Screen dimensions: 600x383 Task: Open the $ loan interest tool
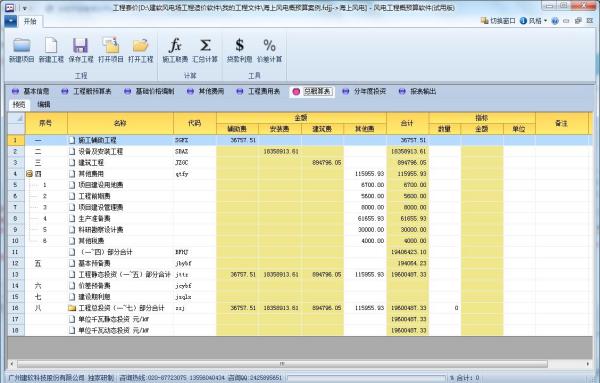240,45
